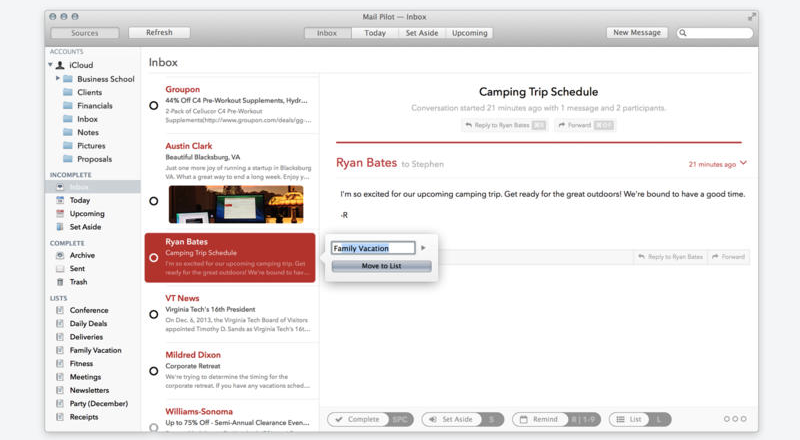Viewport: 800px width, 440px height.
Task: Click the search magnifier icon
Action: [x=683, y=33]
